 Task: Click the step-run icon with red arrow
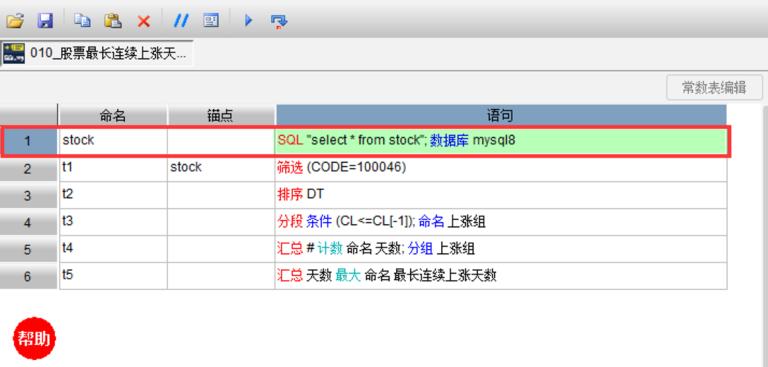click(x=279, y=21)
